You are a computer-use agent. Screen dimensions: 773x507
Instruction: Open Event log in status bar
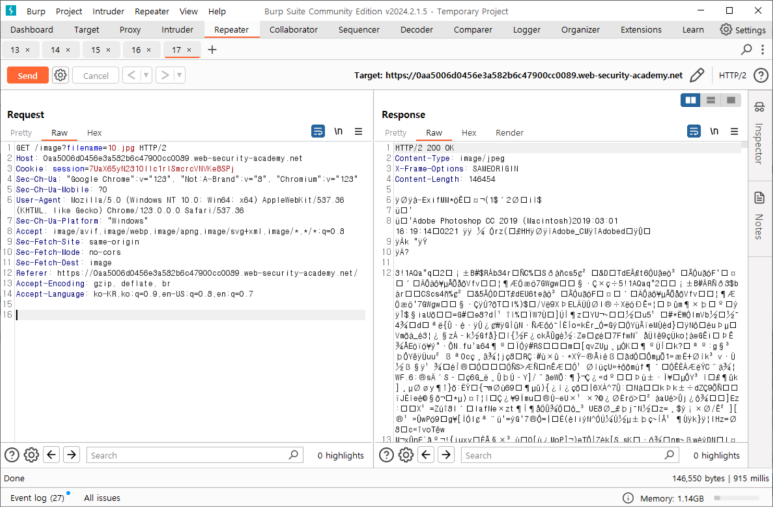pos(37,498)
